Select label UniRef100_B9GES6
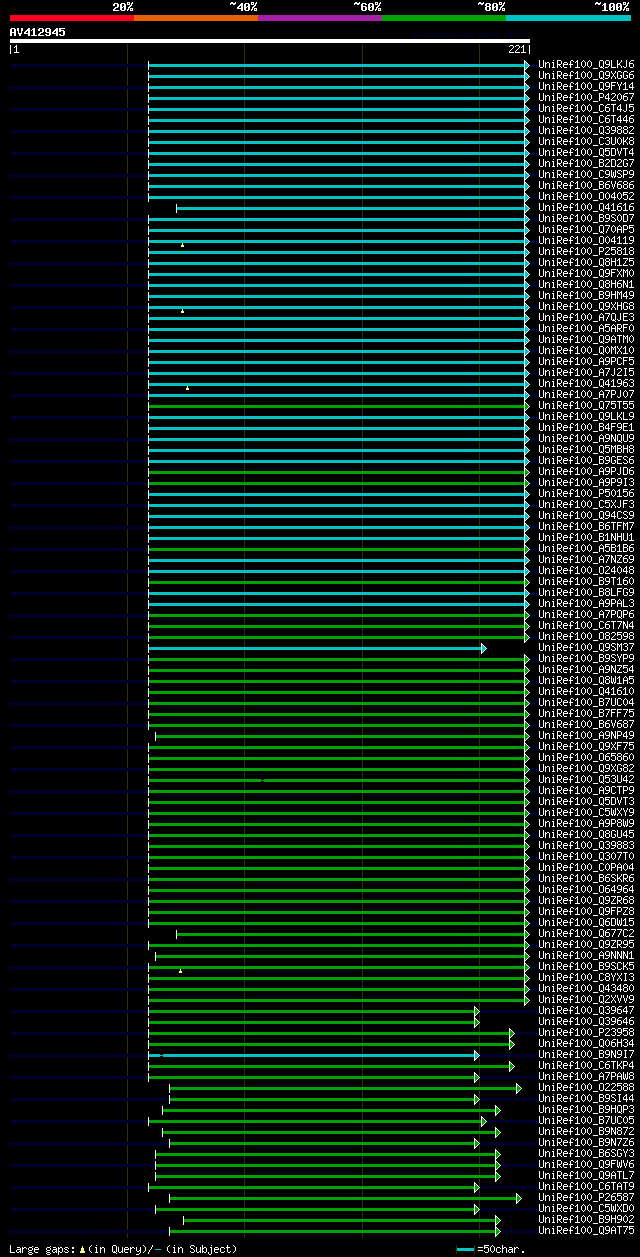Viewport: 640px width, 1257px height. click(586, 460)
